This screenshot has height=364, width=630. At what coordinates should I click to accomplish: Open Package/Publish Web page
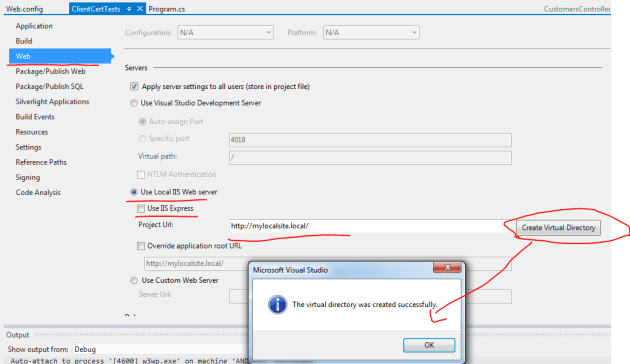[x=50, y=71]
